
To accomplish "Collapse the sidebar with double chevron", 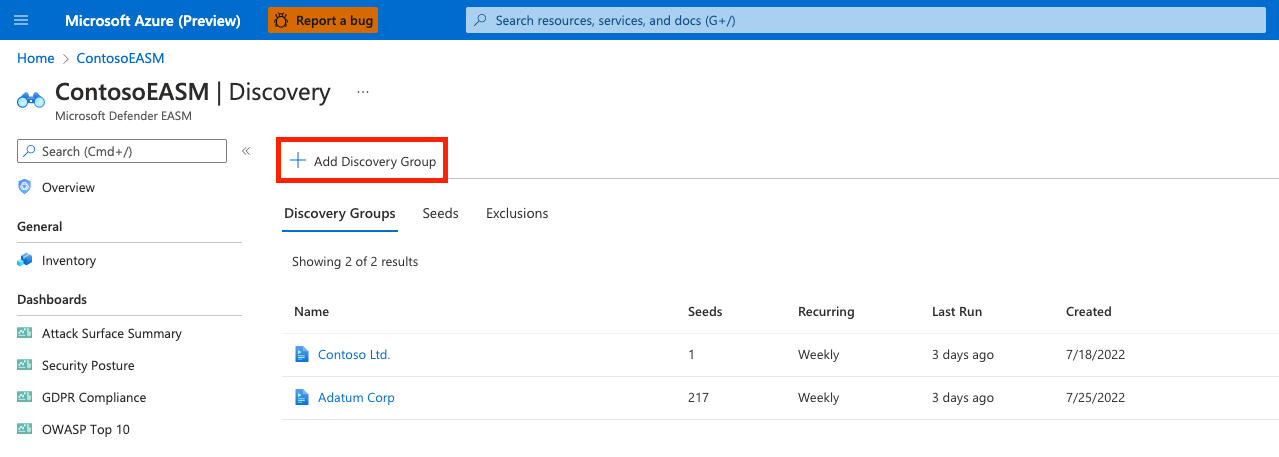I will pyautogui.click(x=246, y=151).
